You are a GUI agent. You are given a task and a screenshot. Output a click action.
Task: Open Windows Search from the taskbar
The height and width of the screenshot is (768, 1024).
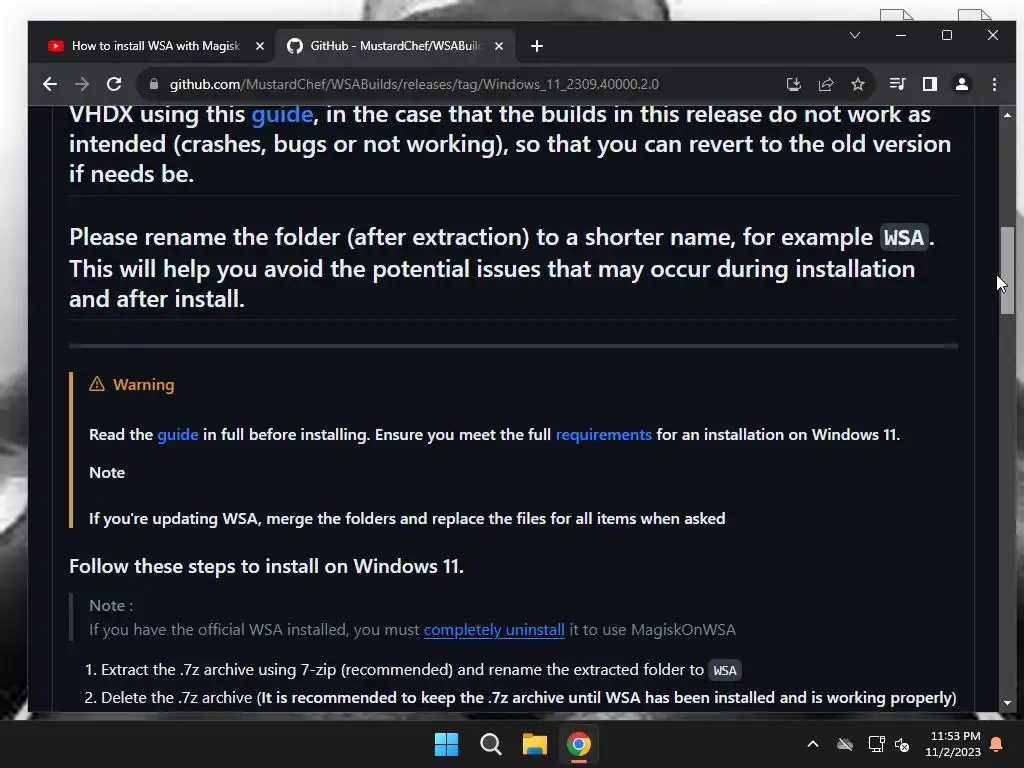[490, 744]
